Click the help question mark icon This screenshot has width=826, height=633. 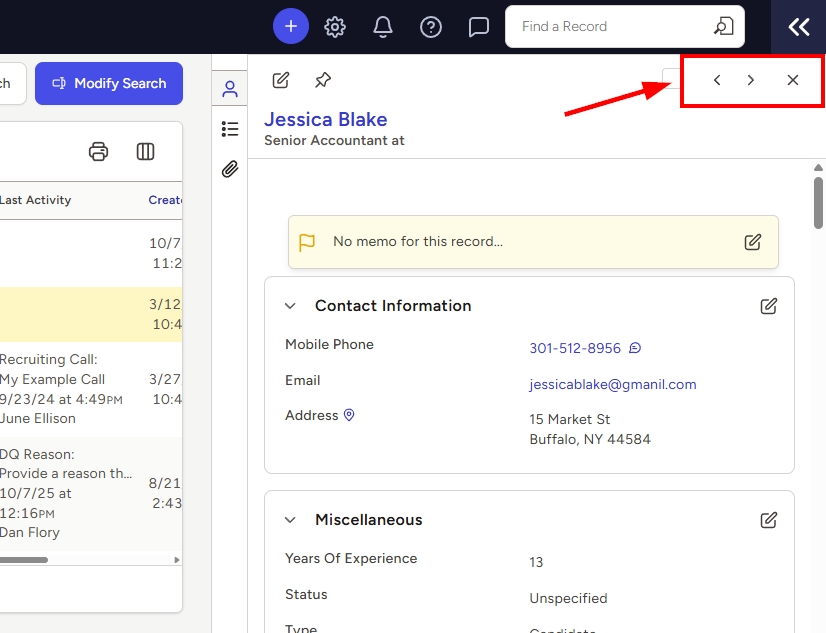tap(431, 27)
